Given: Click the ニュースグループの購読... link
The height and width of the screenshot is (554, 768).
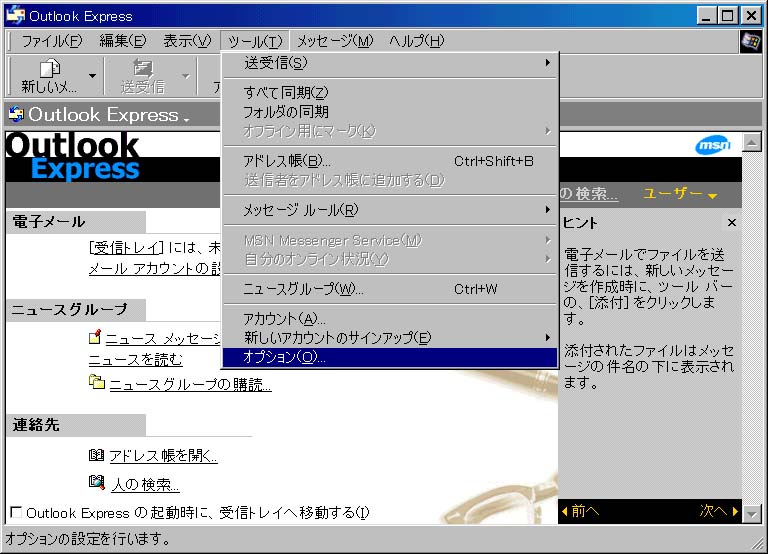Looking at the screenshot, I should (x=190, y=385).
